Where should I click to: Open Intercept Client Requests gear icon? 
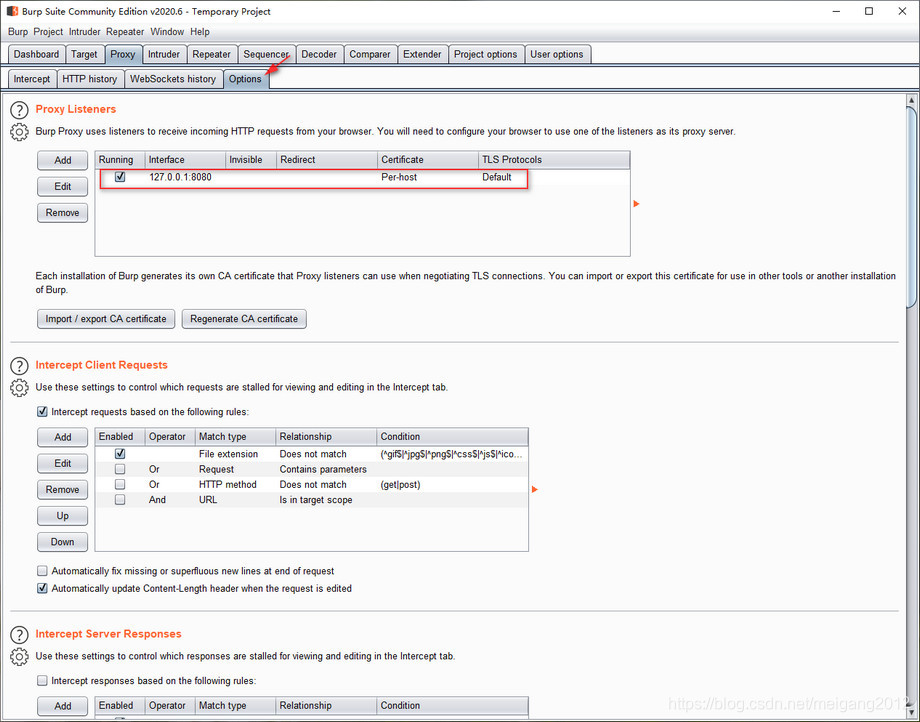(19, 388)
